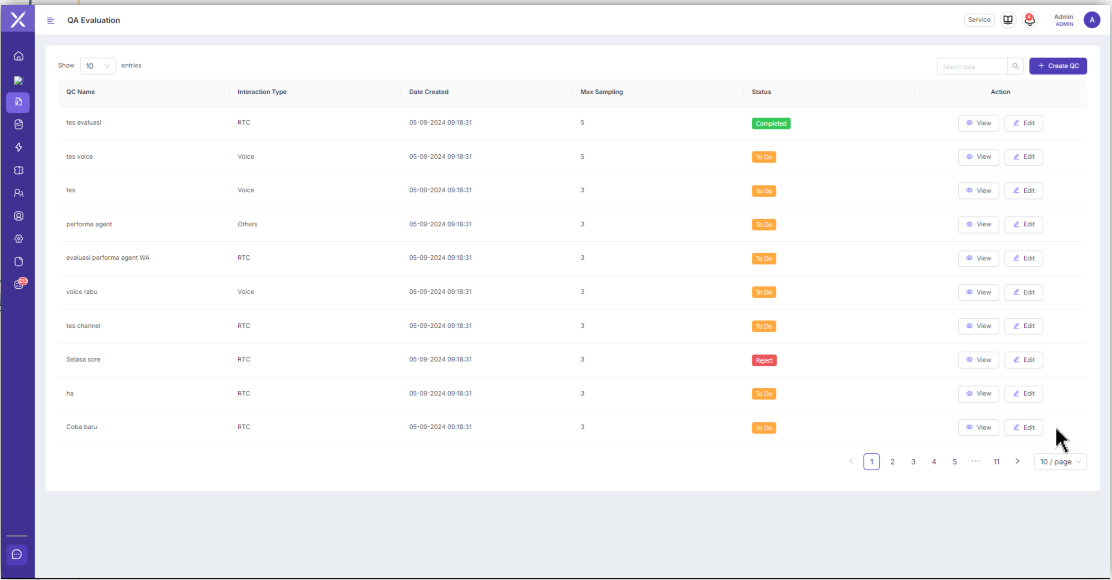Screen dimensions: 1112x580
Task: Click the Admin avatar circle
Action: pos(1091,20)
